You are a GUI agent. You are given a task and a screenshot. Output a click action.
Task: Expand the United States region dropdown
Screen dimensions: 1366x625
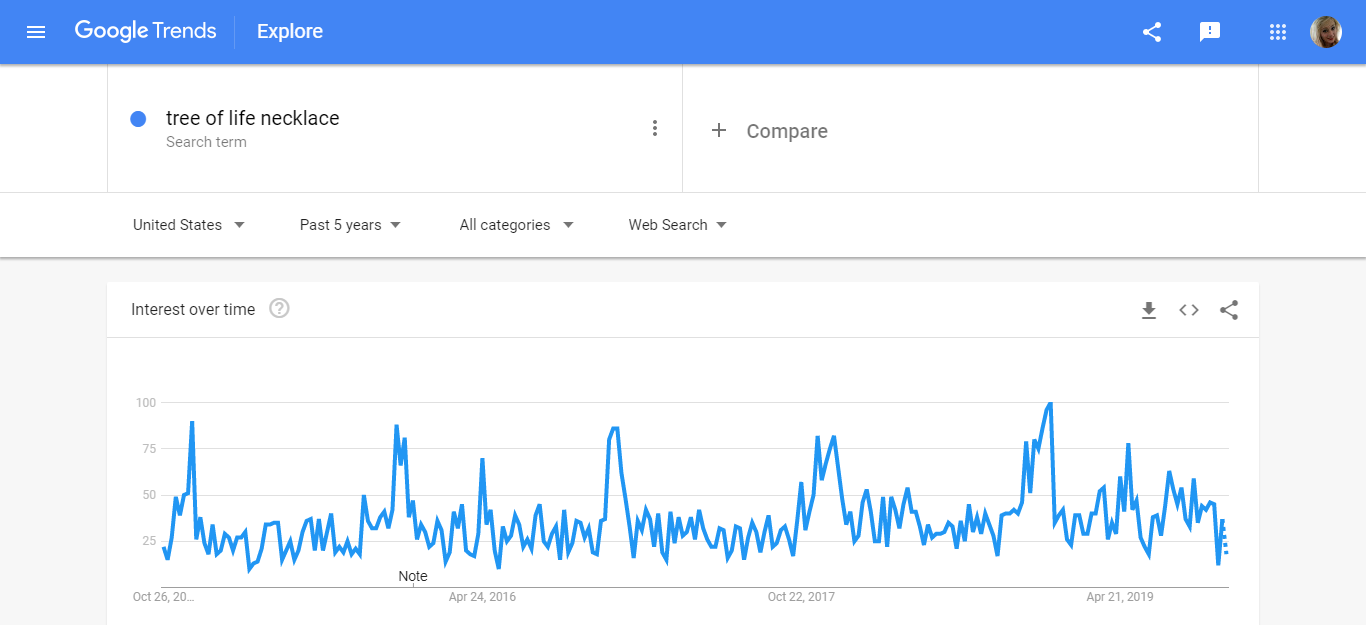(189, 225)
